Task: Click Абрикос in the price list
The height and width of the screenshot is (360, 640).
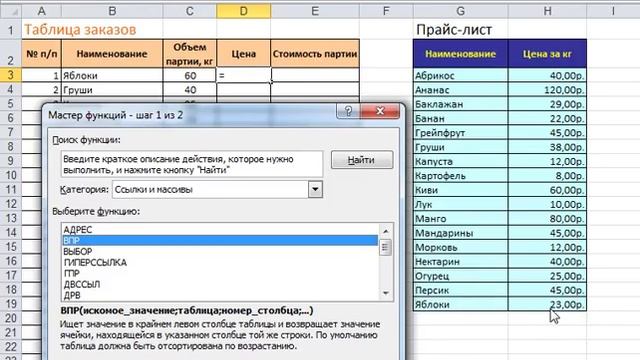Action: (x=460, y=75)
